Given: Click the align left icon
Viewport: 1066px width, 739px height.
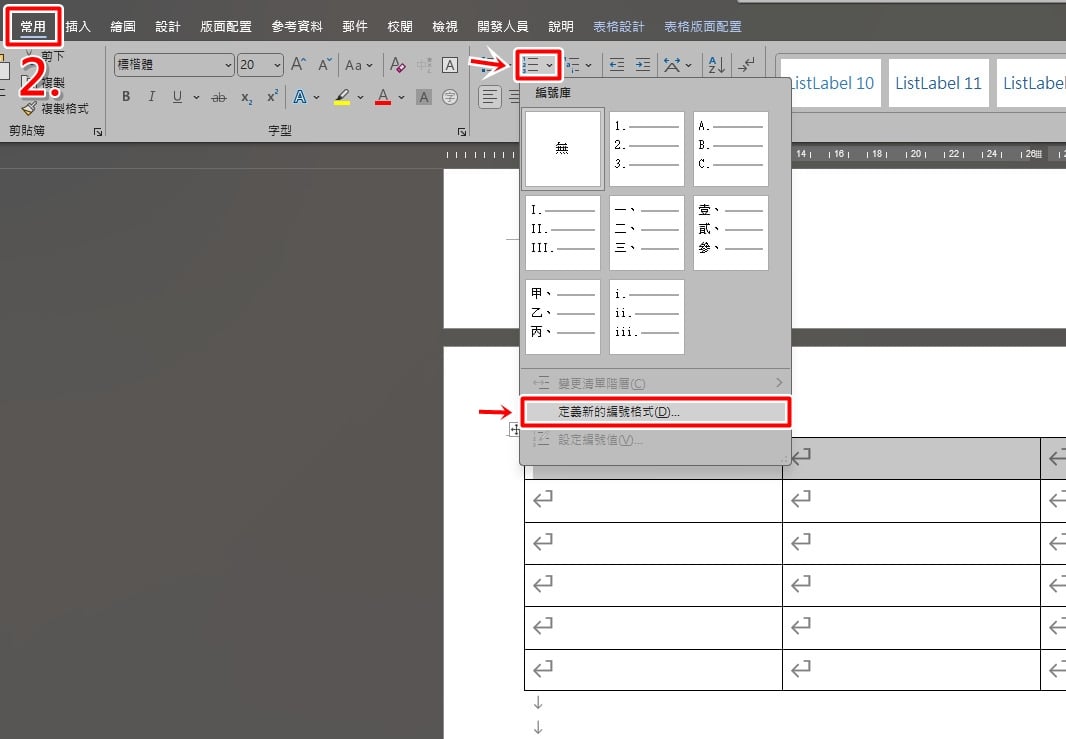Looking at the screenshot, I should click(x=489, y=97).
